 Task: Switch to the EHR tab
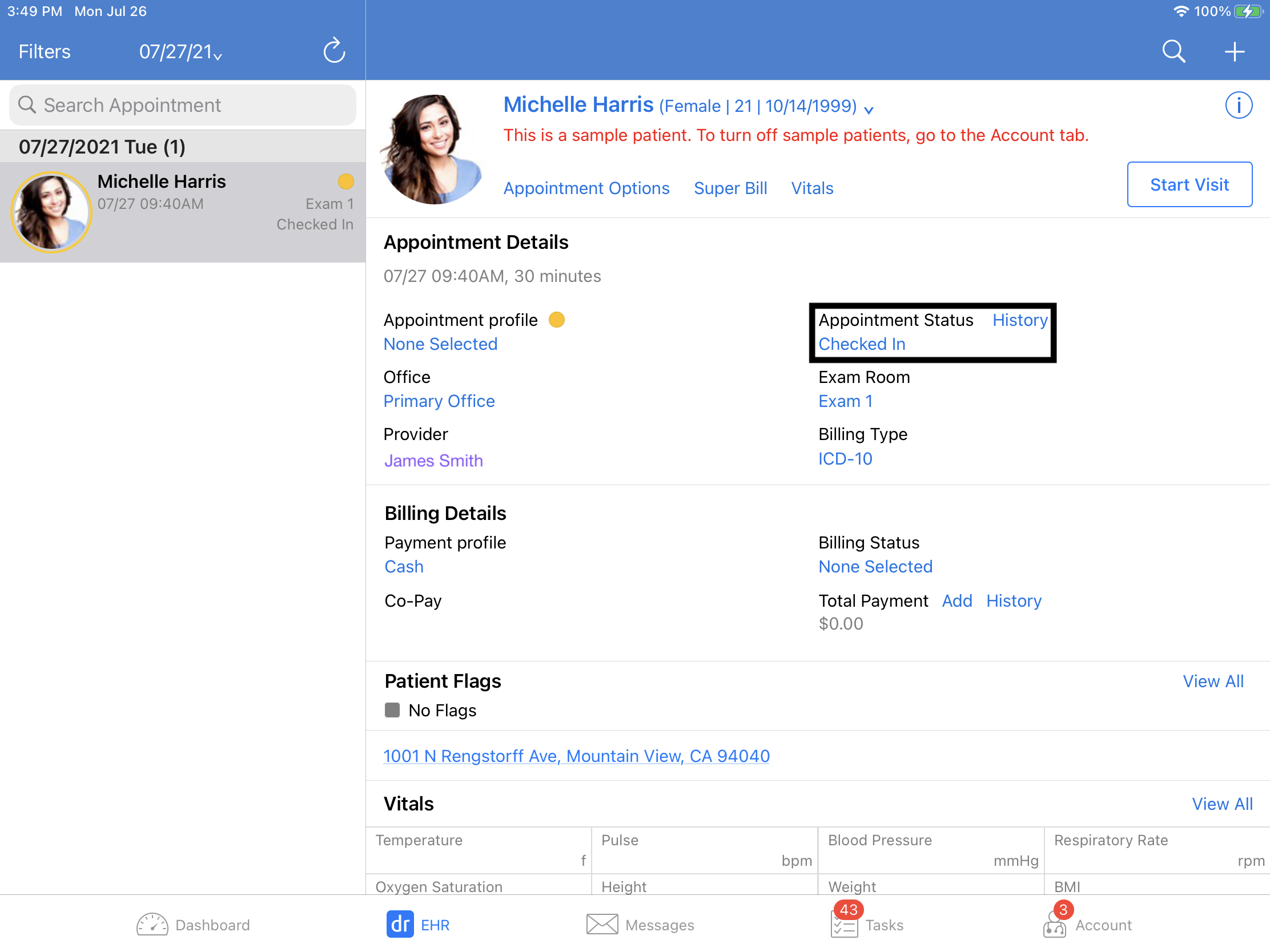point(417,925)
